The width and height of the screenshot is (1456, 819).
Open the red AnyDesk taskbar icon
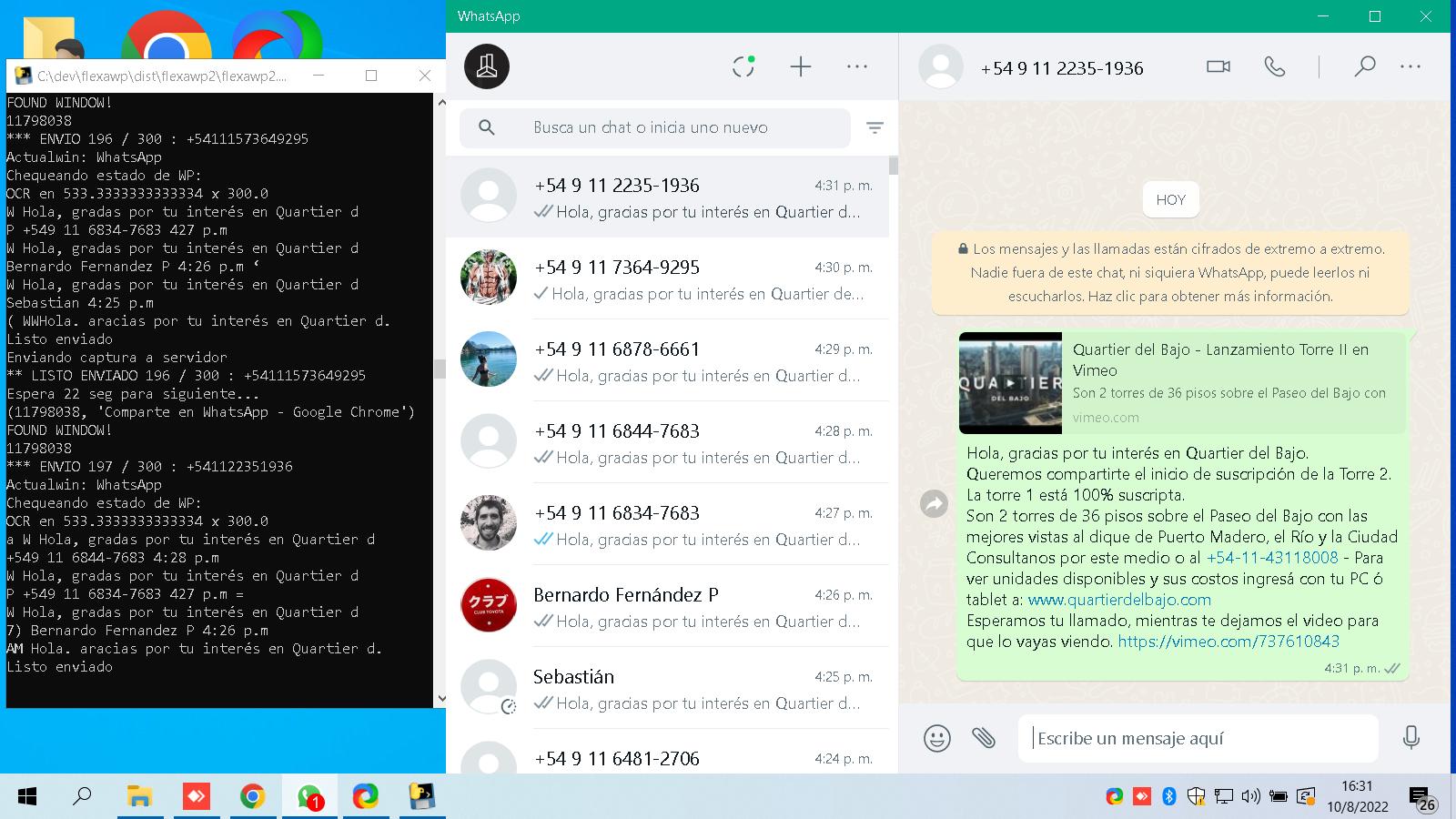196,797
